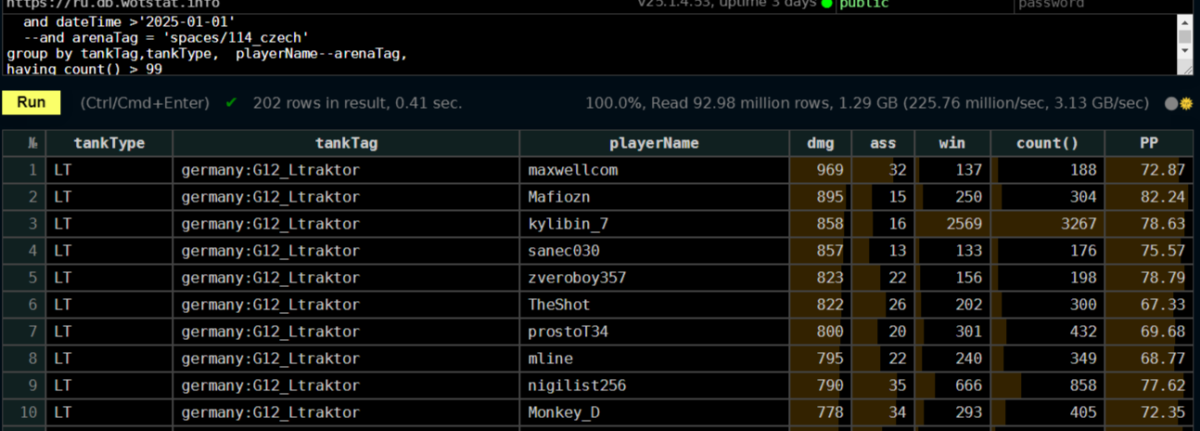Select player name maxwellcom

[572, 170]
